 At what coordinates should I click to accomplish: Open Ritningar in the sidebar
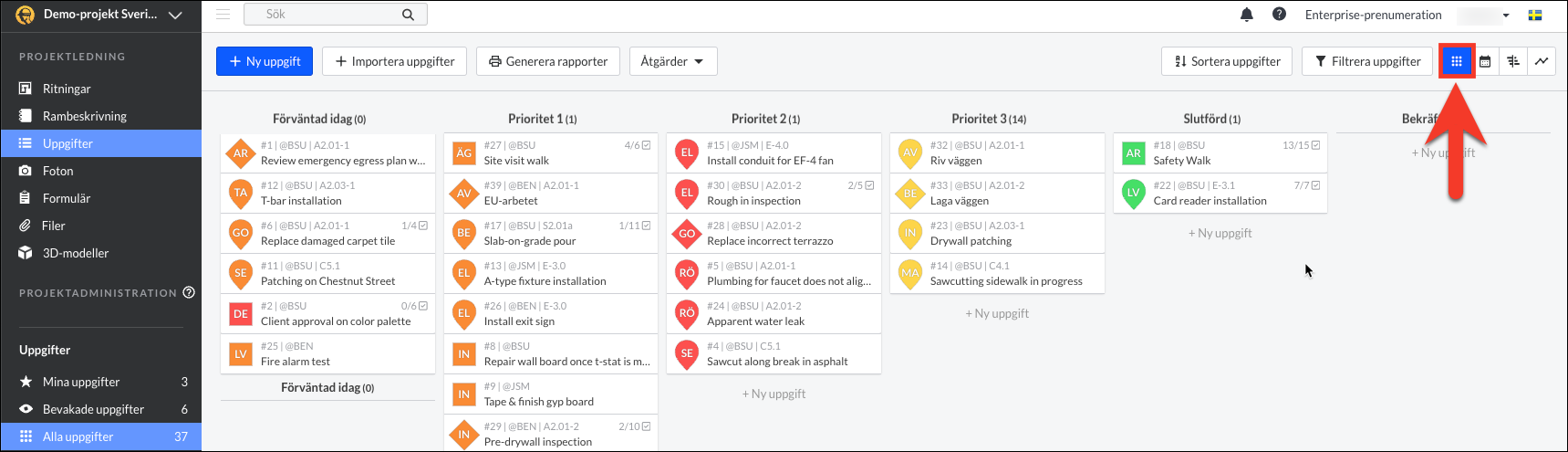67,89
